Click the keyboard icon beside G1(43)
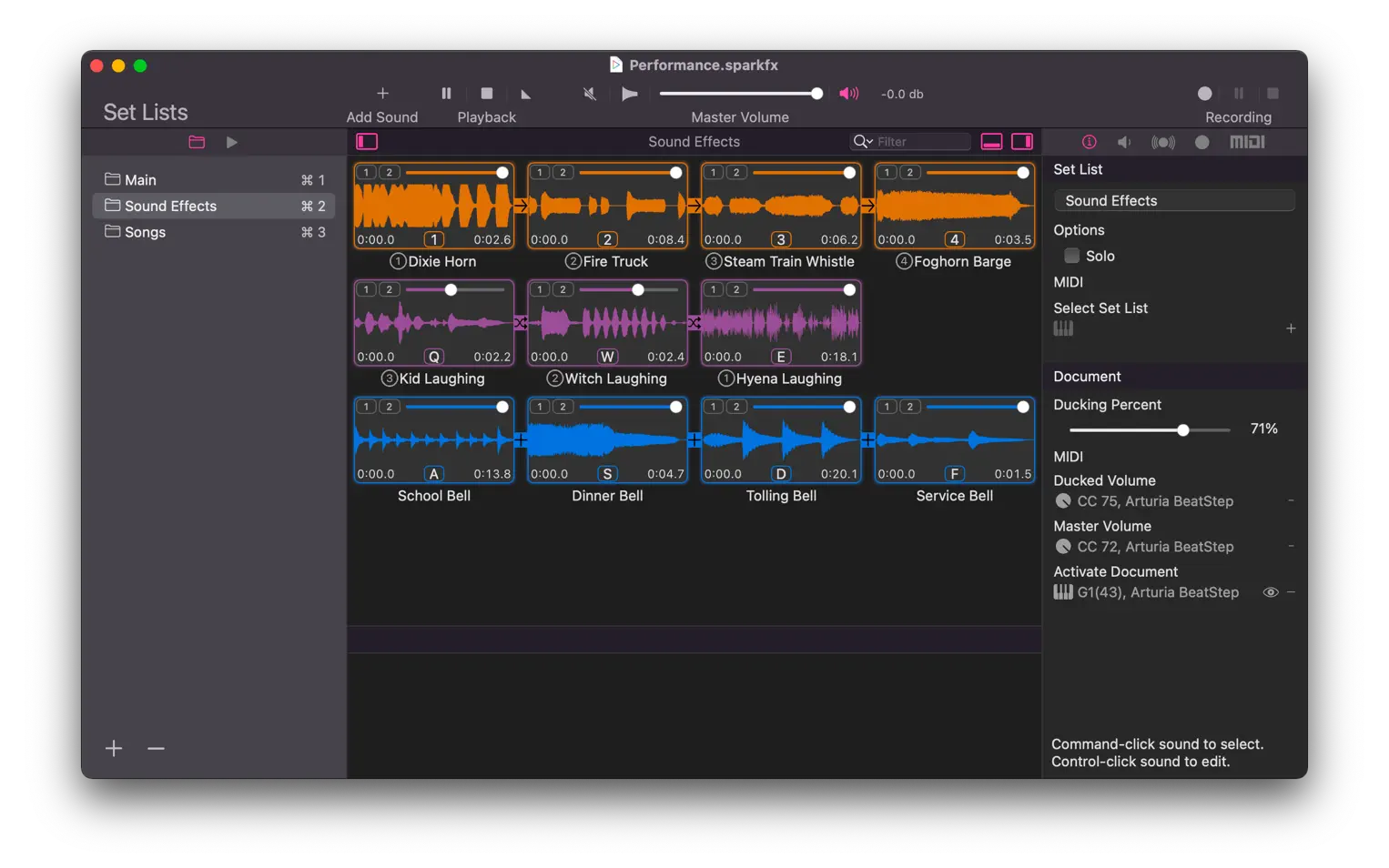 click(1063, 592)
